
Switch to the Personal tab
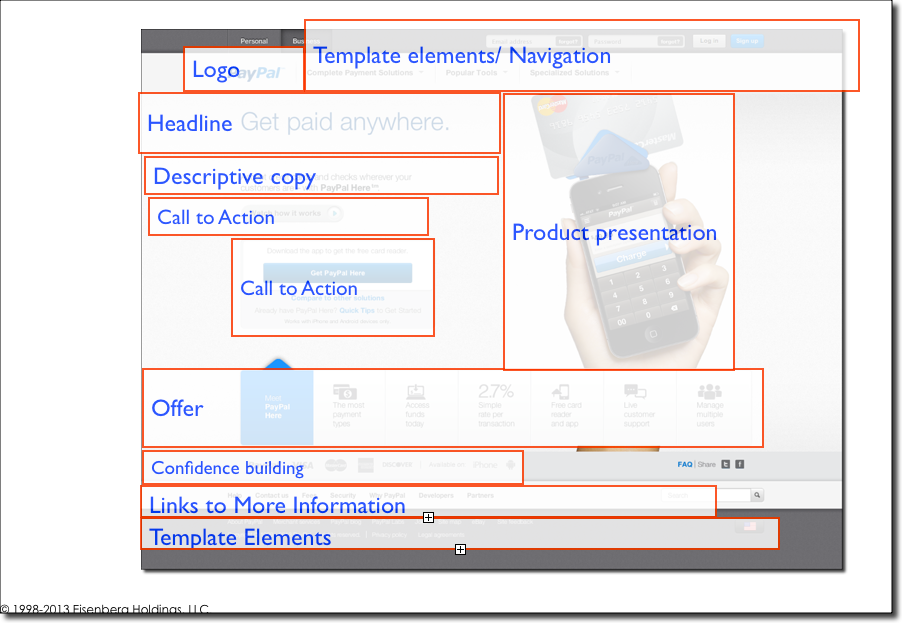click(254, 41)
